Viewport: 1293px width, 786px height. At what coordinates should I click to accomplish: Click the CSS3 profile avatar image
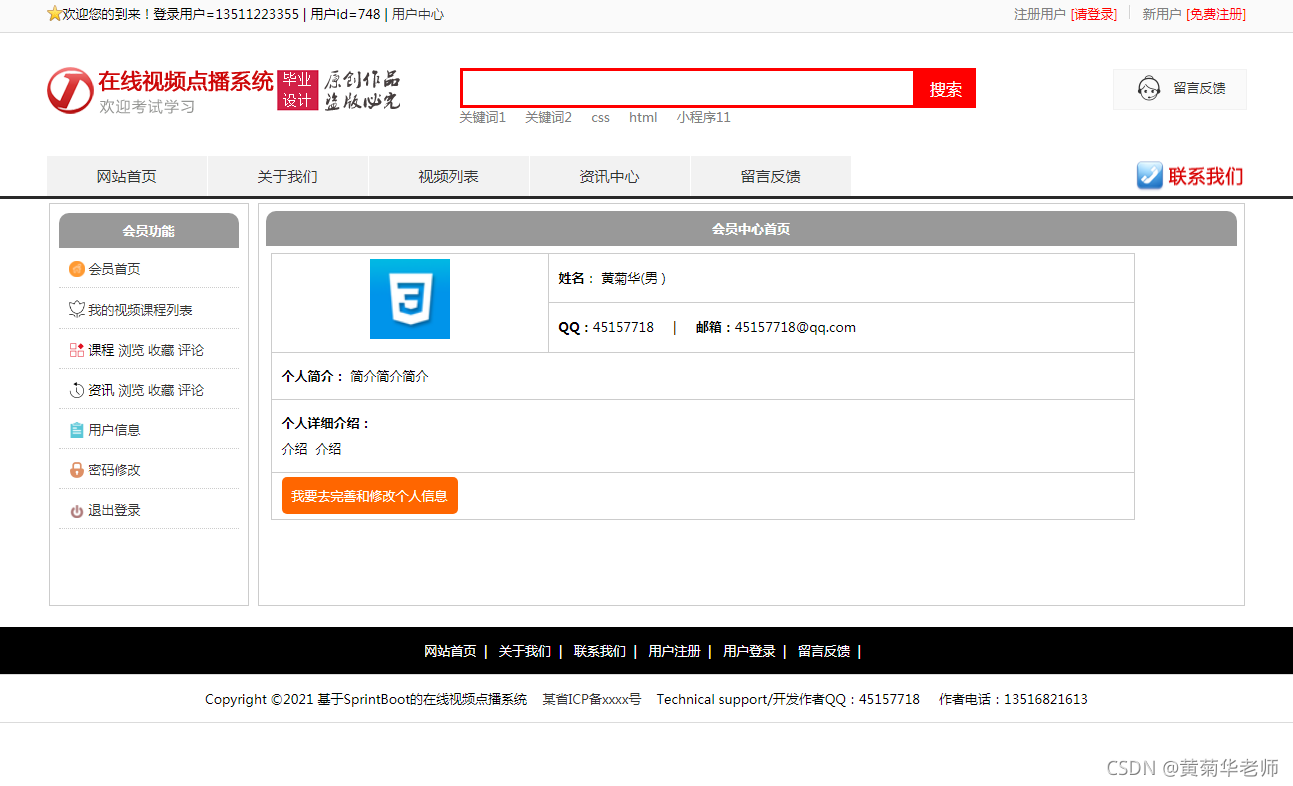coord(409,299)
